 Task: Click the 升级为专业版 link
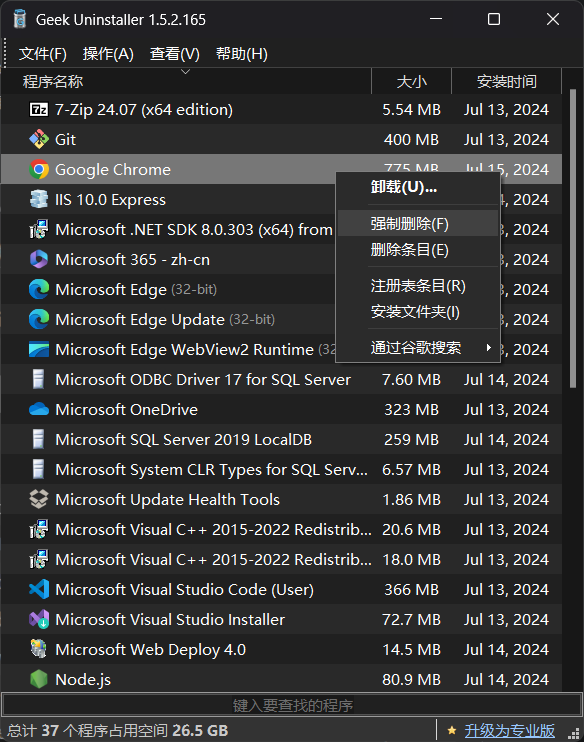pos(509,730)
